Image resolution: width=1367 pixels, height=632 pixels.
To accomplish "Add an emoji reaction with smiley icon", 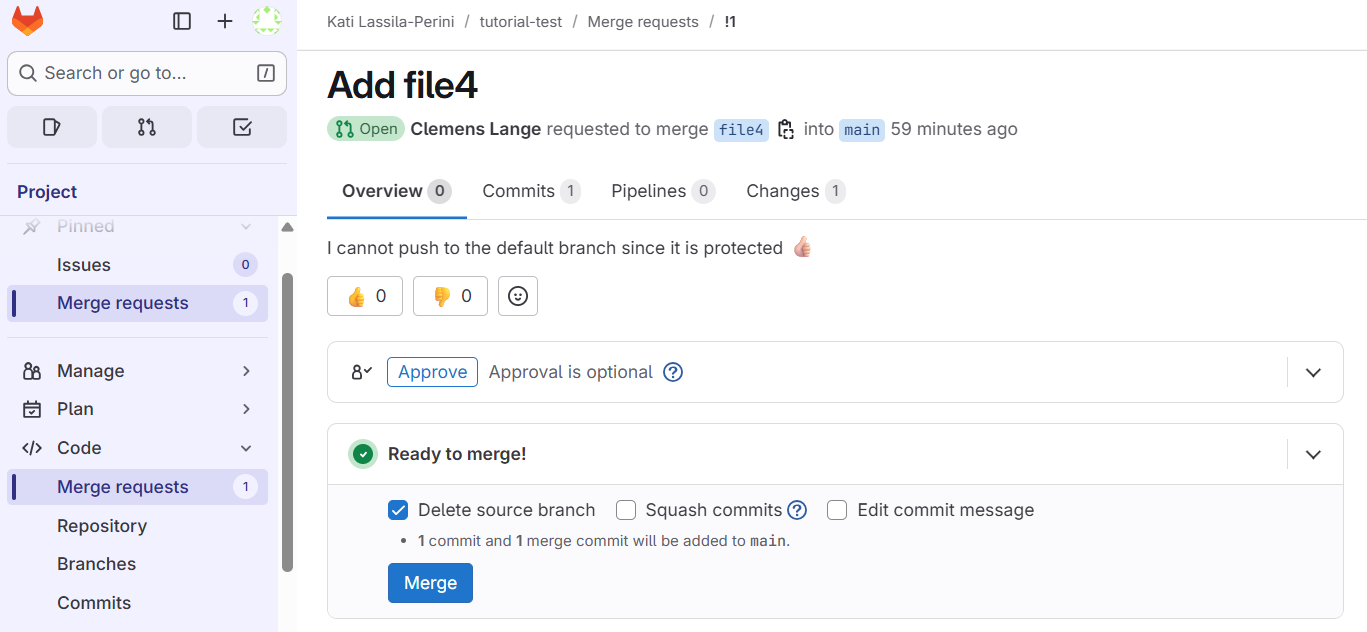I will coord(518,296).
